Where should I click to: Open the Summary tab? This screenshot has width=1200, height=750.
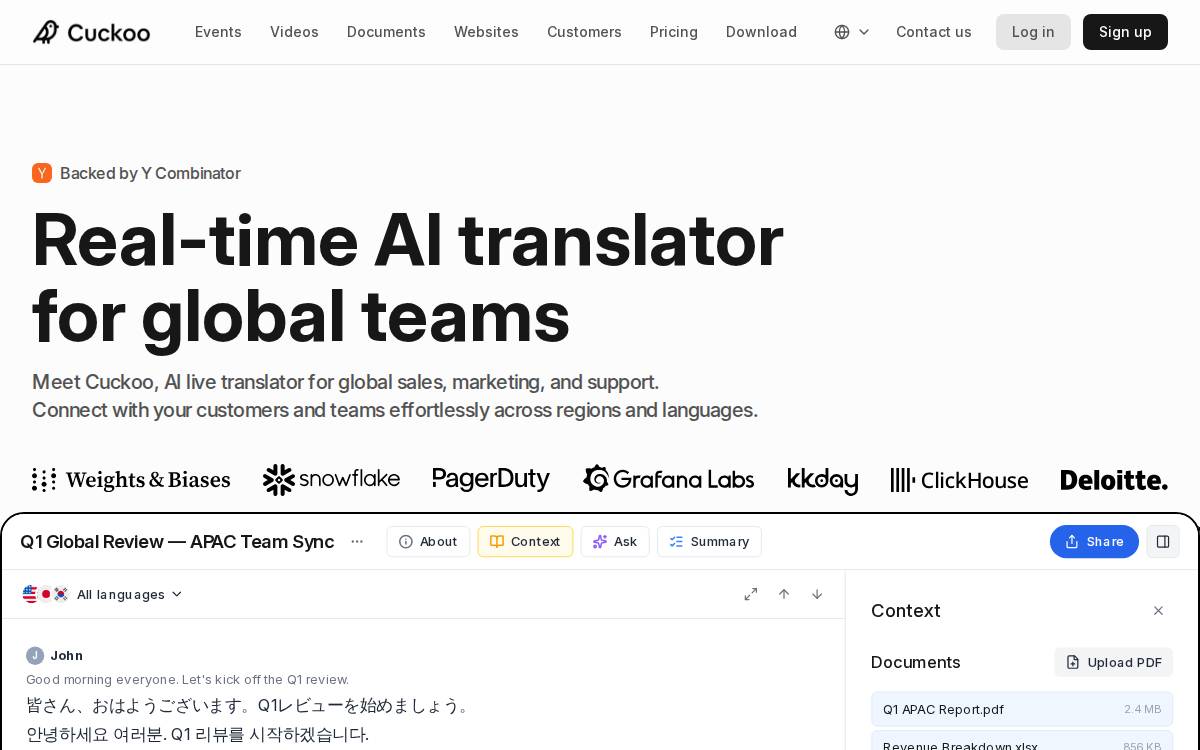pos(709,541)
